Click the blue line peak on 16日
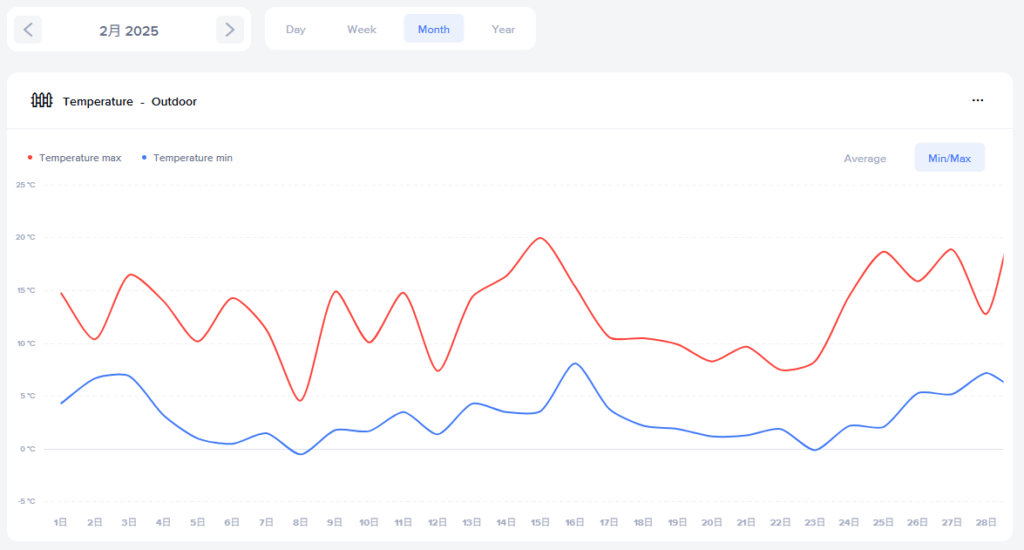This screenshot has height=550, width=1024. [x=574, y=363]
